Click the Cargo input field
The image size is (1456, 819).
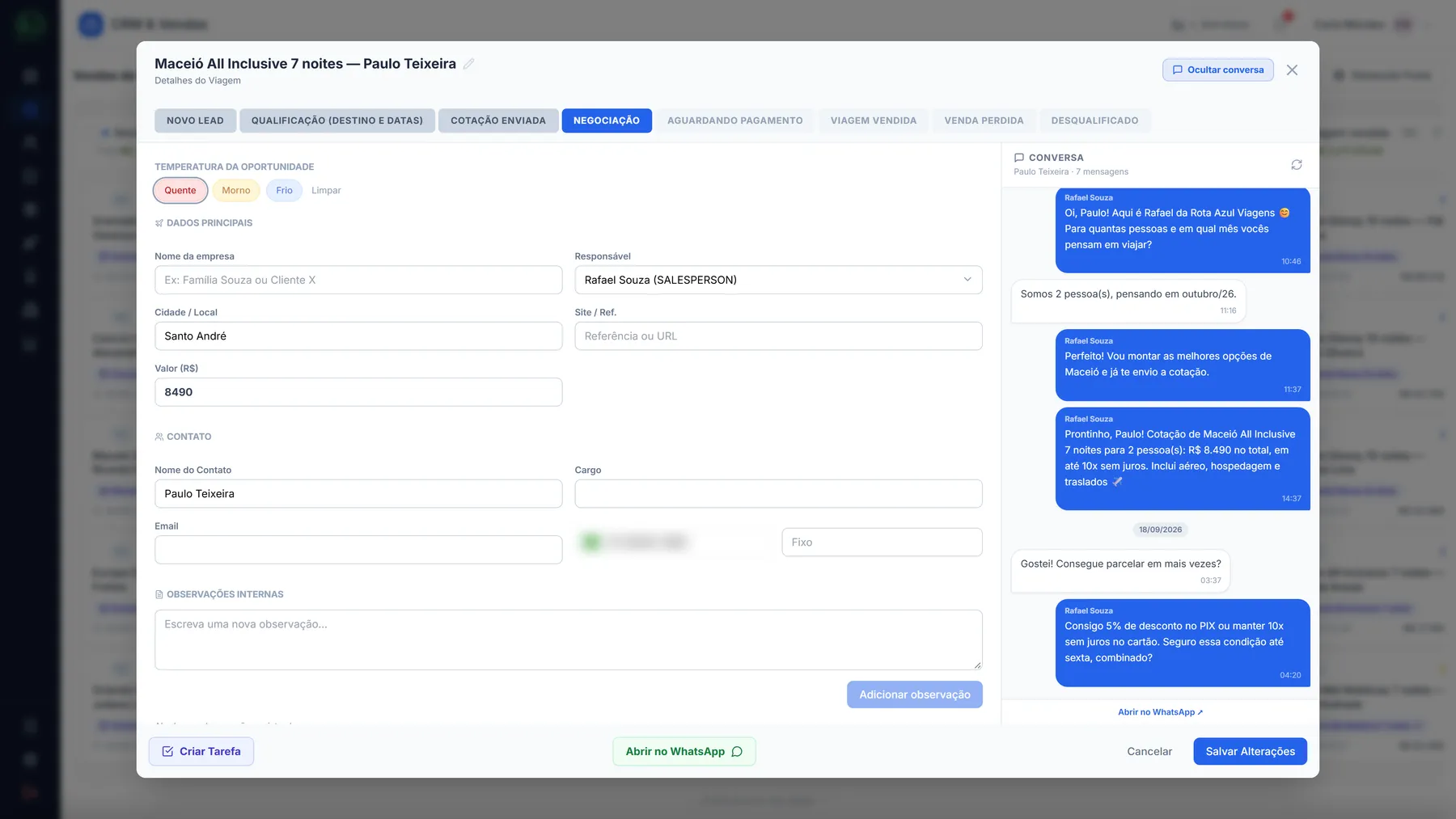[778, 494]
